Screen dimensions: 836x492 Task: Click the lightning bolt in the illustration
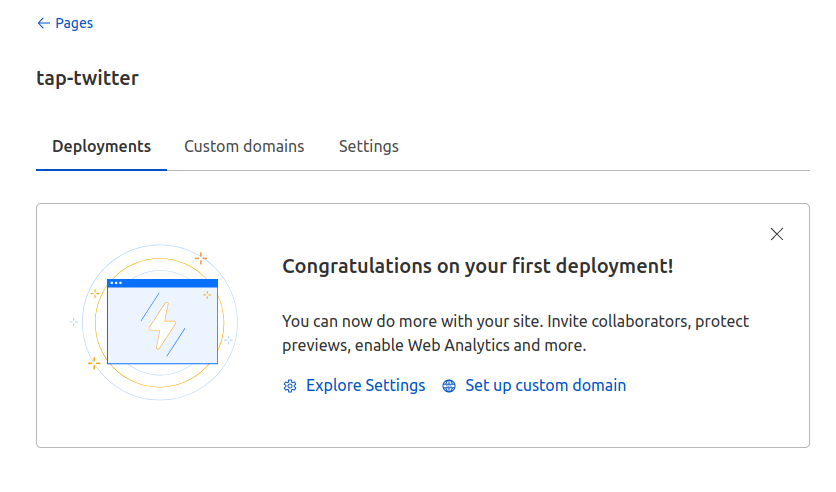162,326
